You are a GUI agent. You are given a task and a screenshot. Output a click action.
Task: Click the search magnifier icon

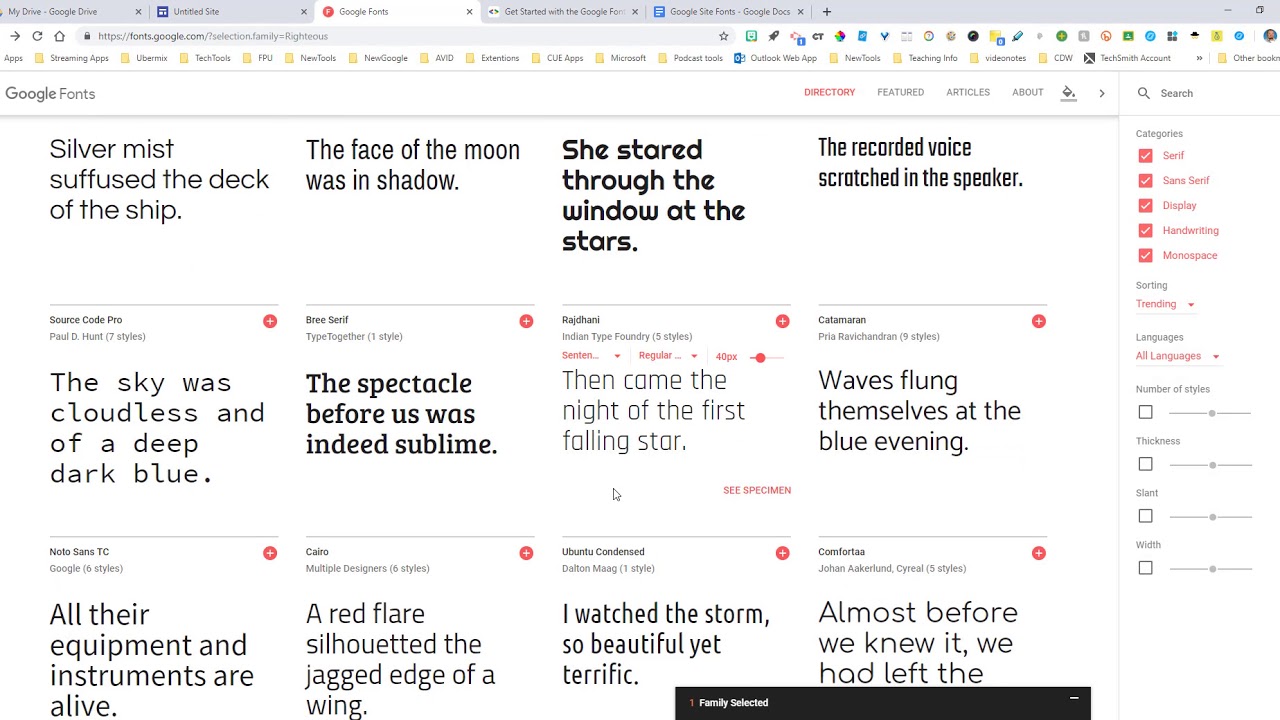coord(1143,93)
